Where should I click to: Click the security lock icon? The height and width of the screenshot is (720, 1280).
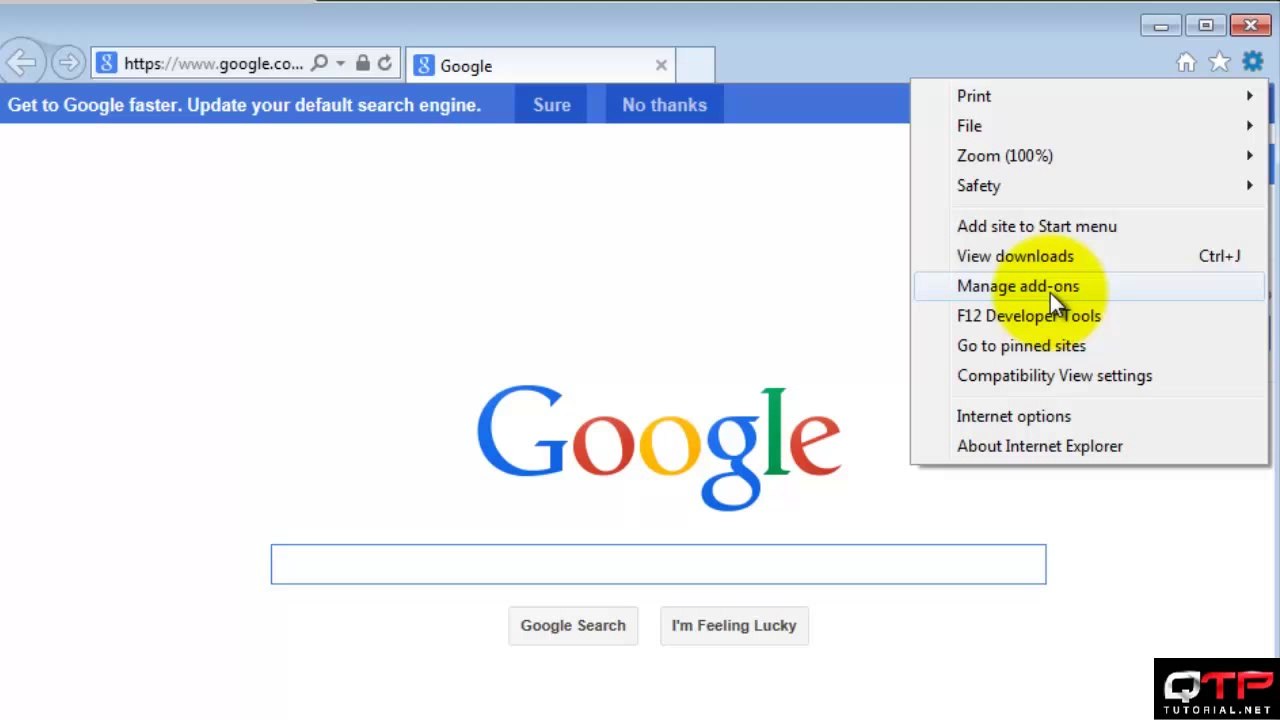tap(362, 63)
